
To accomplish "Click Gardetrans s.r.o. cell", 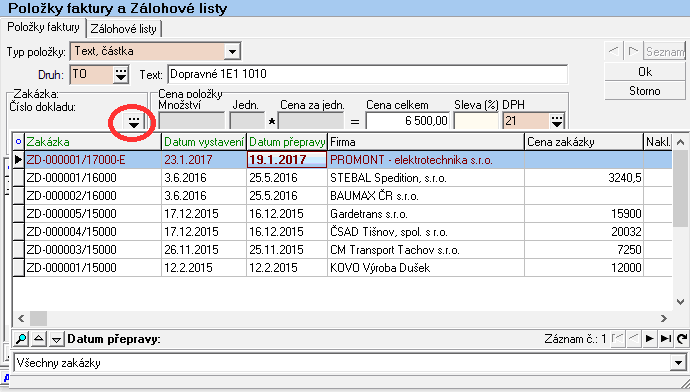I will coord(426,214).
